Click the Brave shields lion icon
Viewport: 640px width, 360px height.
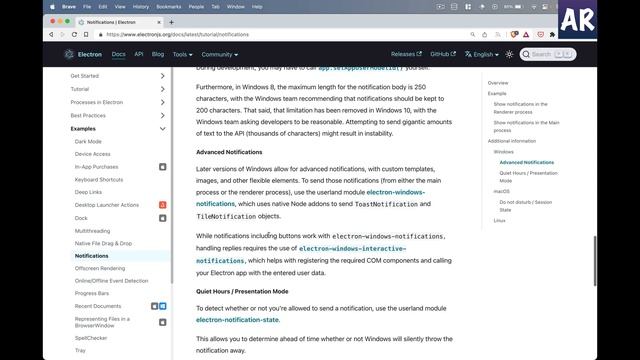click(x=514, y=35)
